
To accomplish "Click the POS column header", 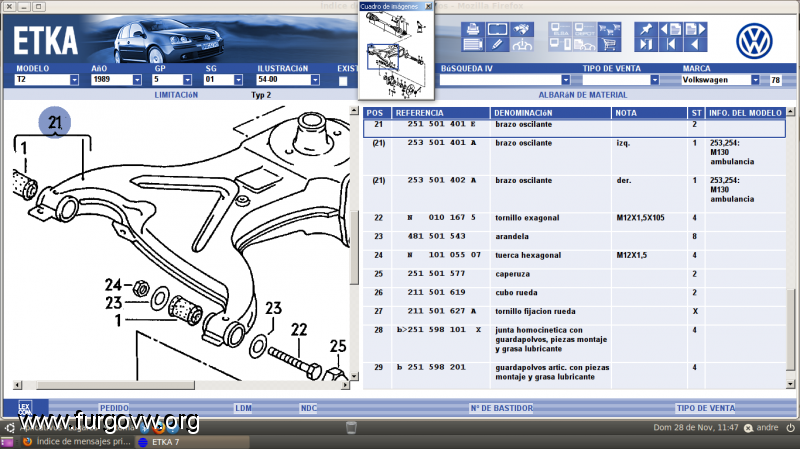I will point(377,113).
